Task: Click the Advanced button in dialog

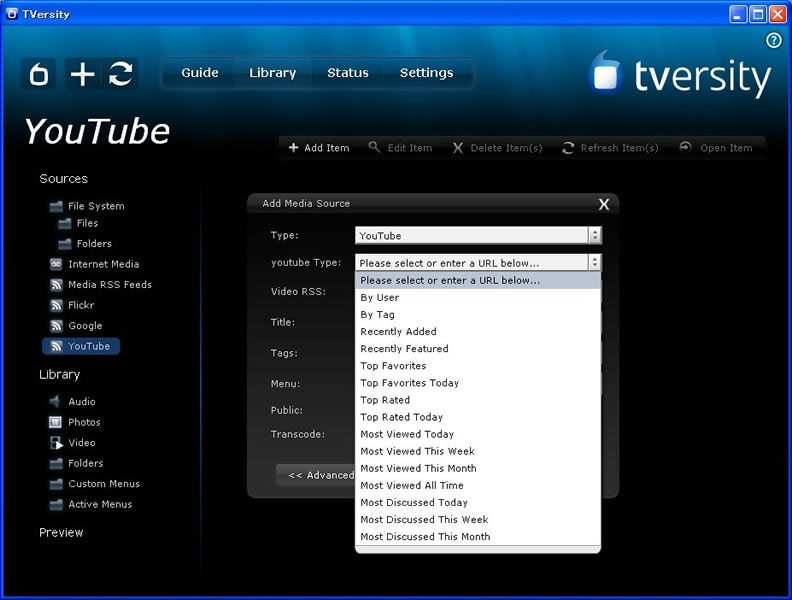Action: pyautogui.click(x=318, y=475)
